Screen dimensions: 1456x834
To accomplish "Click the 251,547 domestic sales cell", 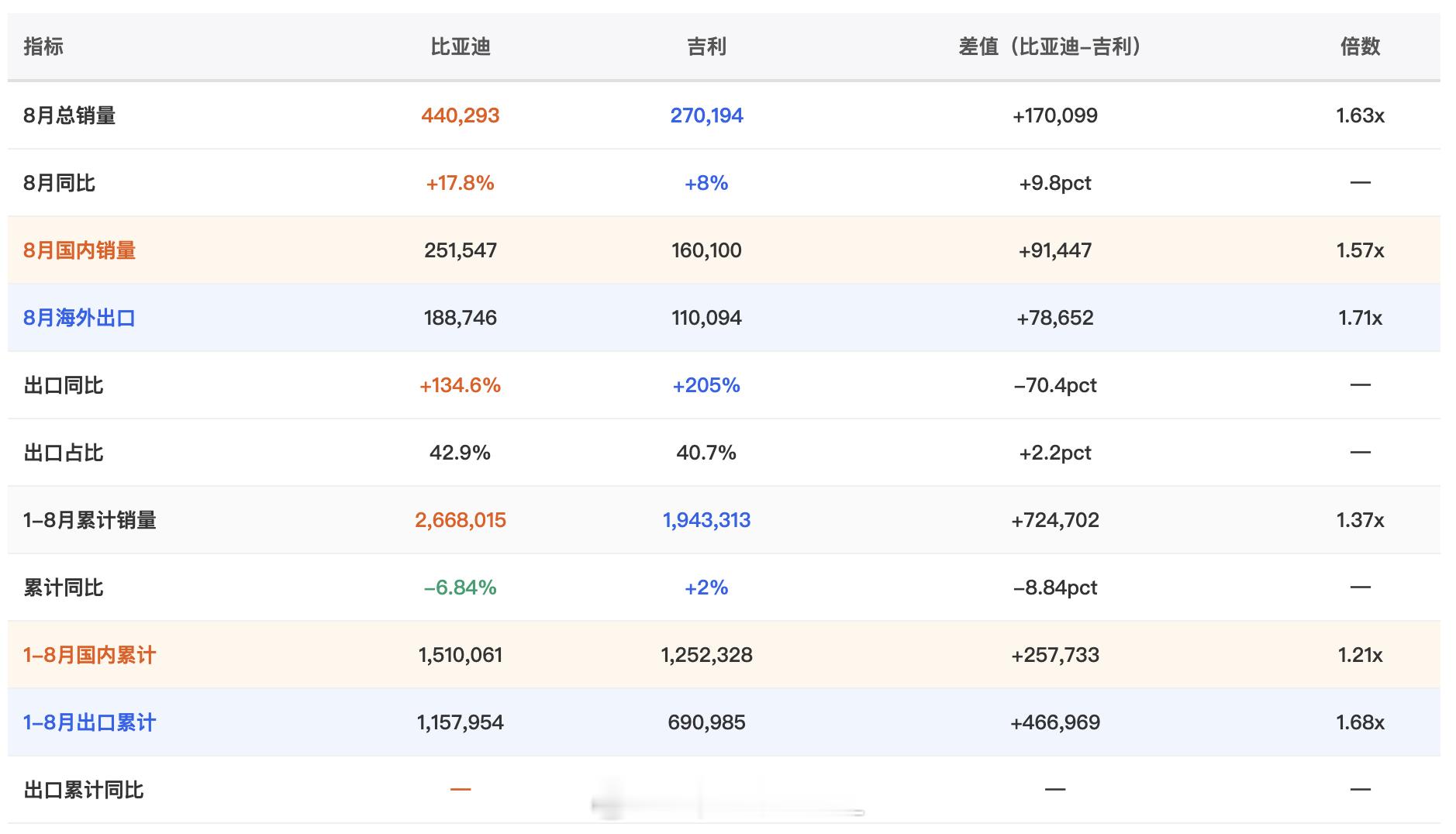I will pos(461,250).
